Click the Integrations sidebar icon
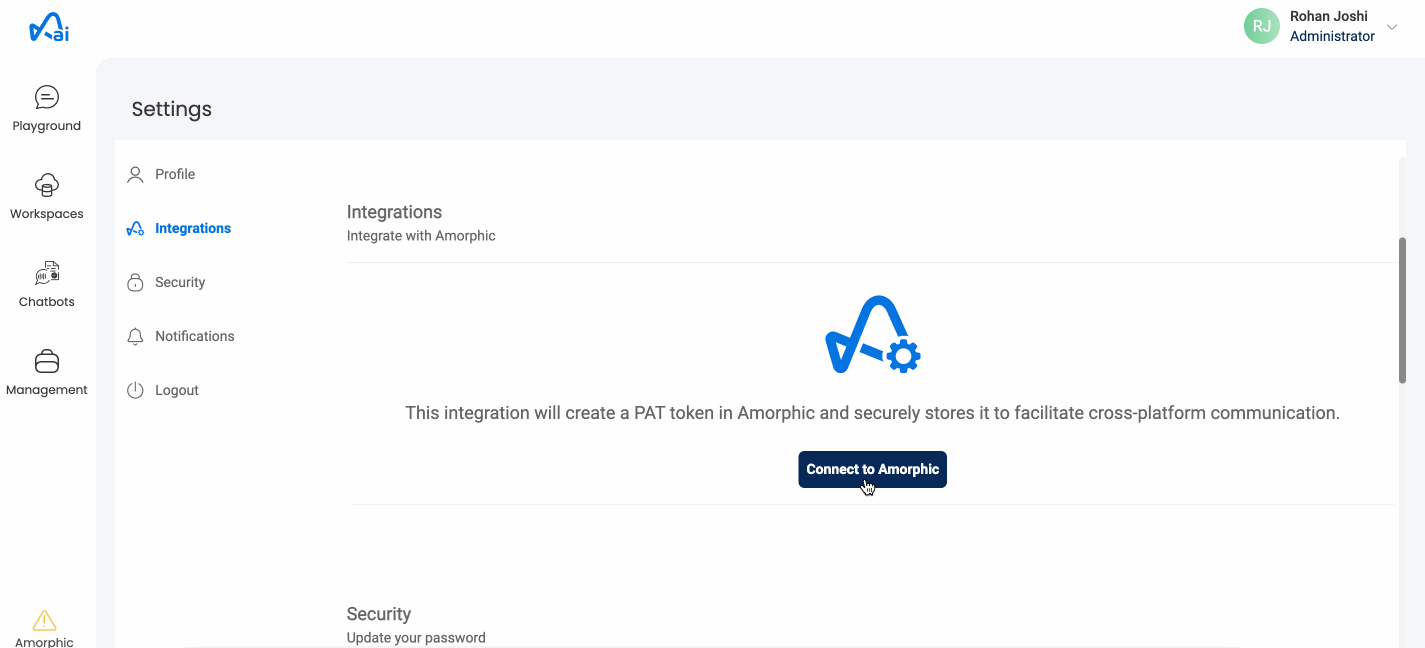The width and height of the screenshot is (1425, 648). (136, 229)
